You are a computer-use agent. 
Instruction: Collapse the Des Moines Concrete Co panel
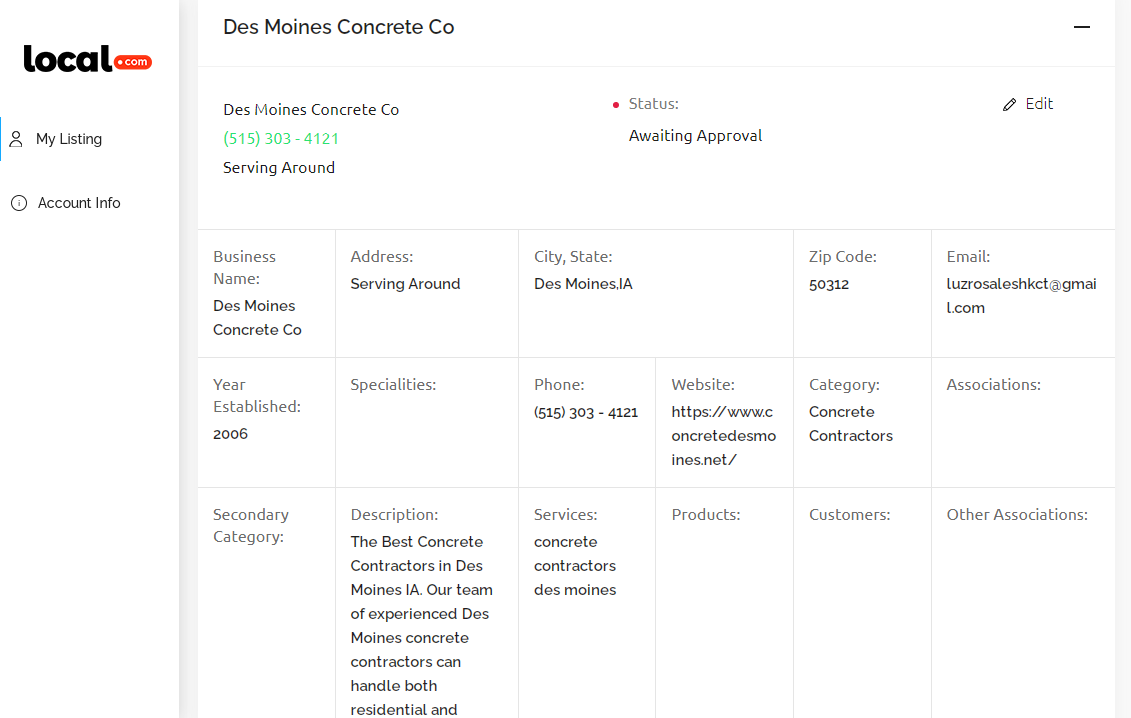click(x=1081, y=27)
